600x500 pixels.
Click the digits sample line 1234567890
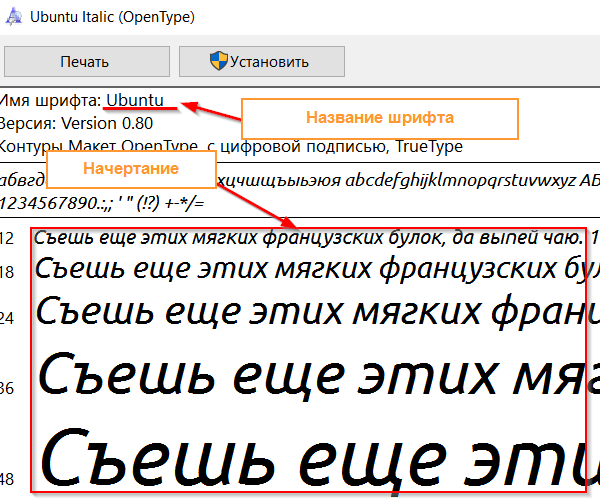coord(102,203)
